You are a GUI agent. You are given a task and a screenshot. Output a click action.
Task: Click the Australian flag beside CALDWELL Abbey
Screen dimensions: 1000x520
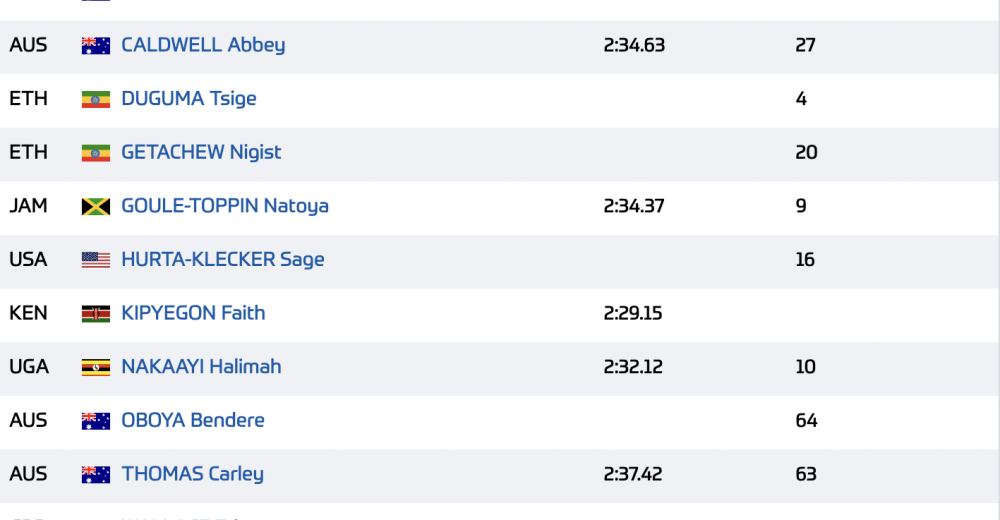point(96,46)
